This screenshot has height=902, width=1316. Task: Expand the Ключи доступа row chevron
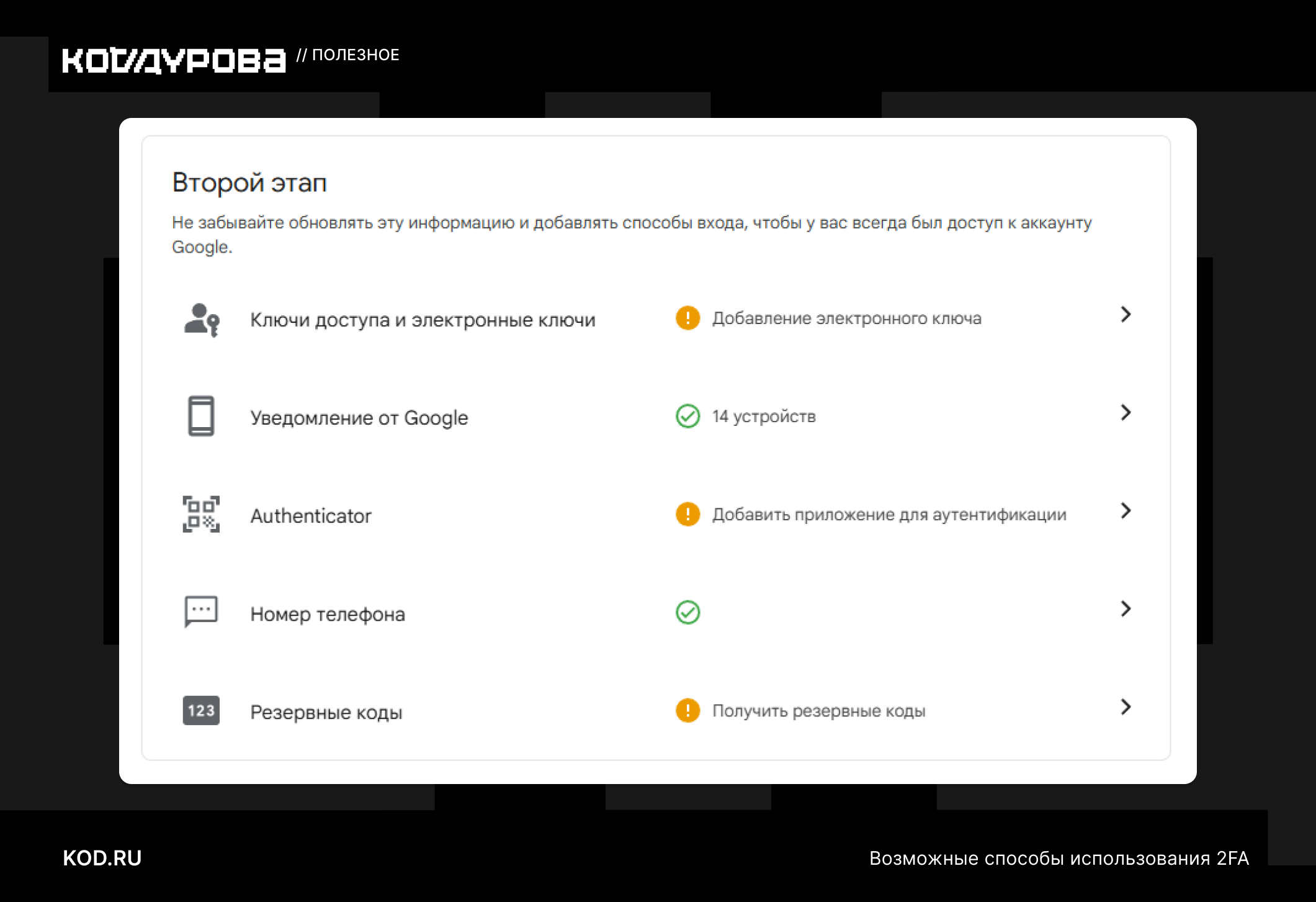click(1126, 314)
